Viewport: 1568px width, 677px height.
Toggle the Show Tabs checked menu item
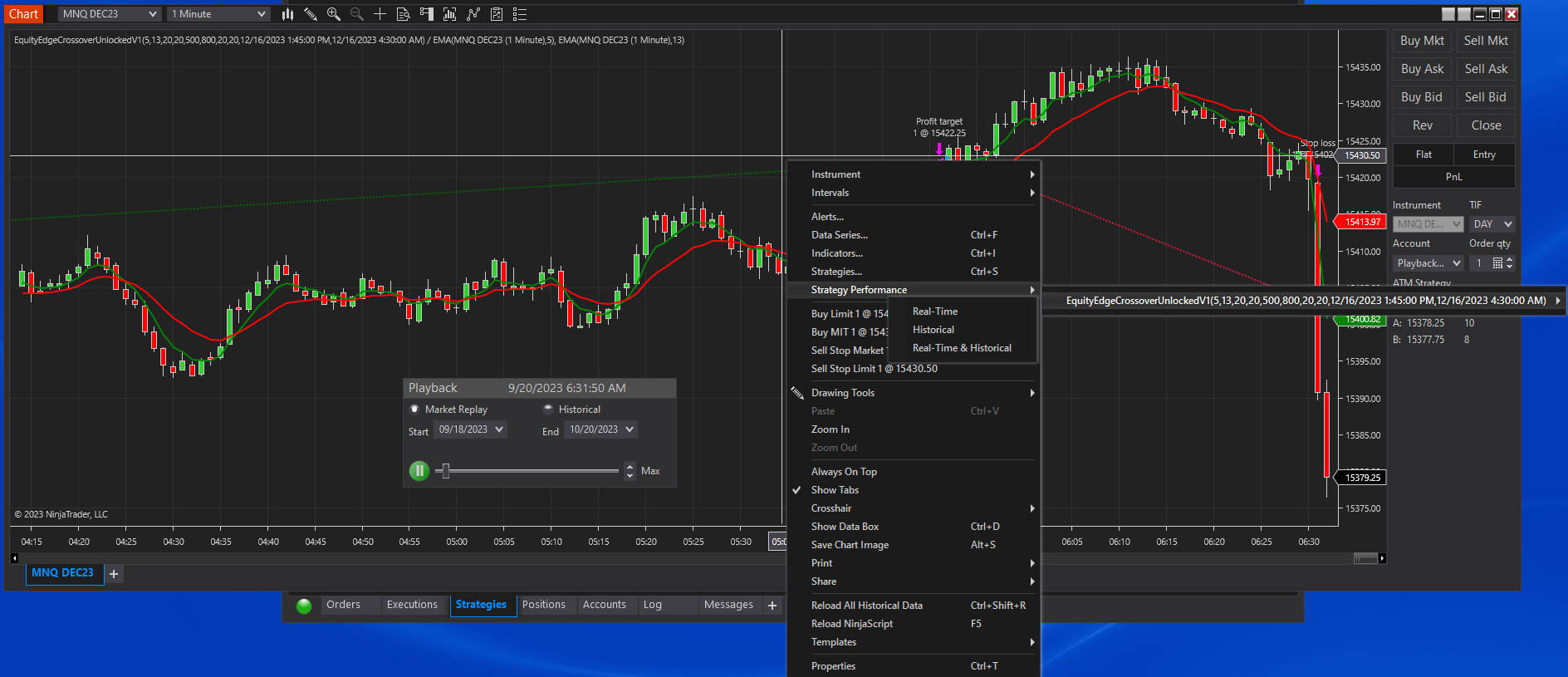[x=914, y=490]
